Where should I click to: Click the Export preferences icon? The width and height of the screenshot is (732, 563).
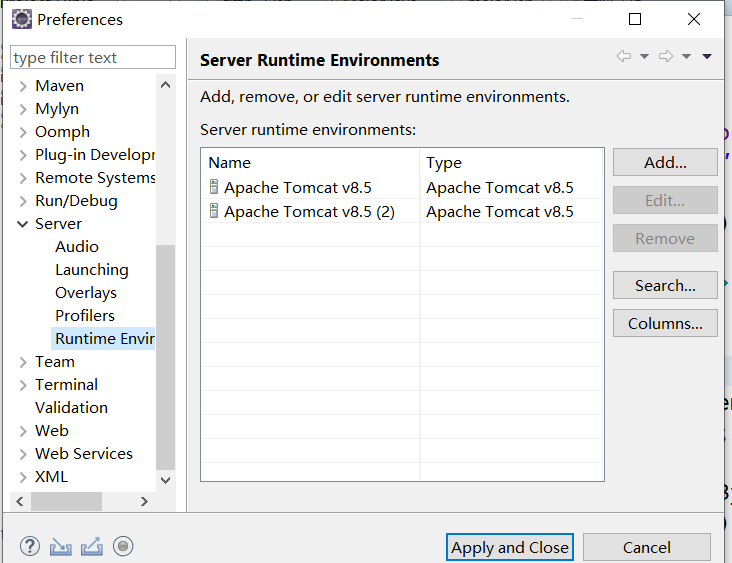pyautogui.click(x=92, y=546)
